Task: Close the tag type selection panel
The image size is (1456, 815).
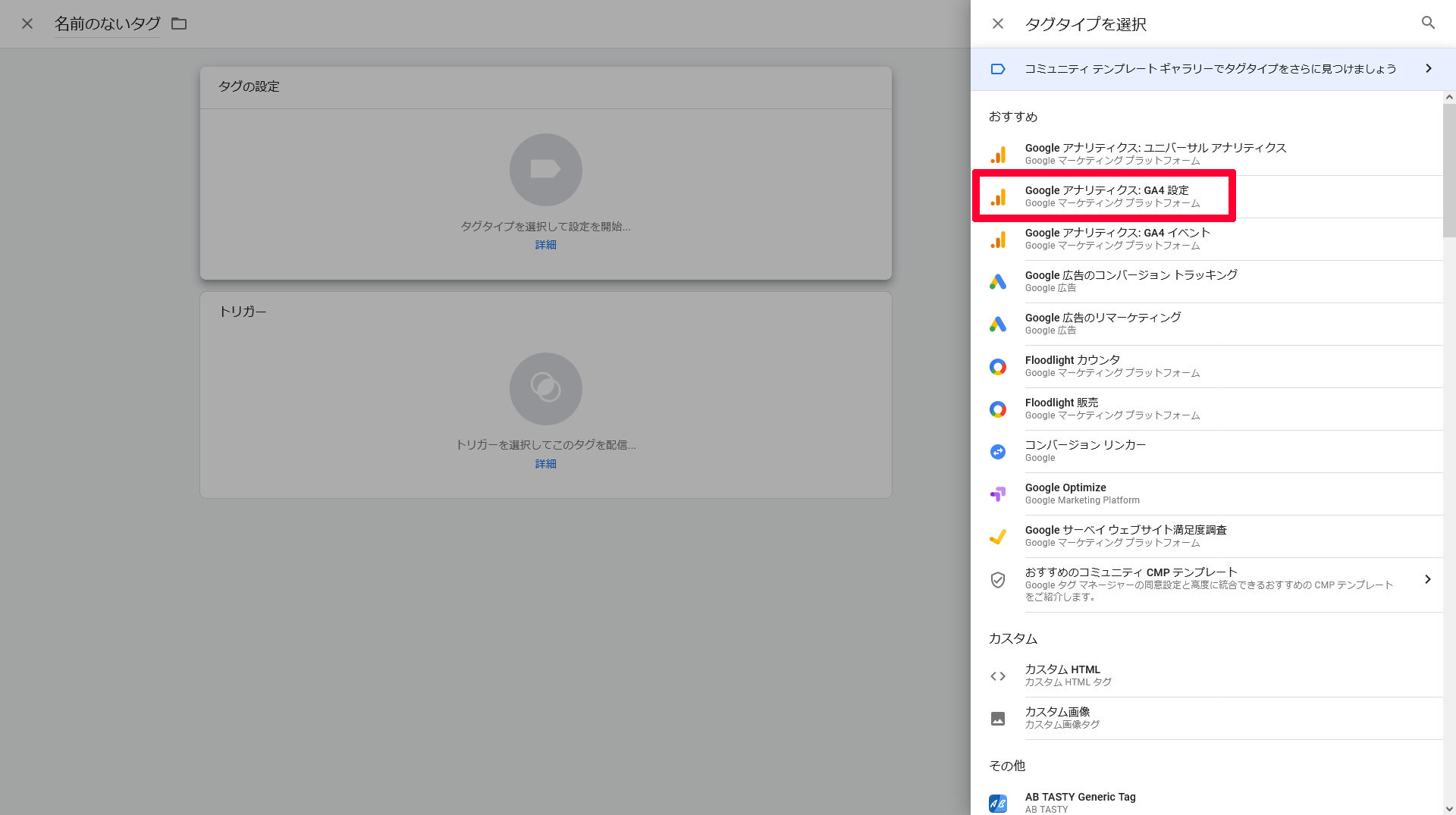Action: pos(998,24)
